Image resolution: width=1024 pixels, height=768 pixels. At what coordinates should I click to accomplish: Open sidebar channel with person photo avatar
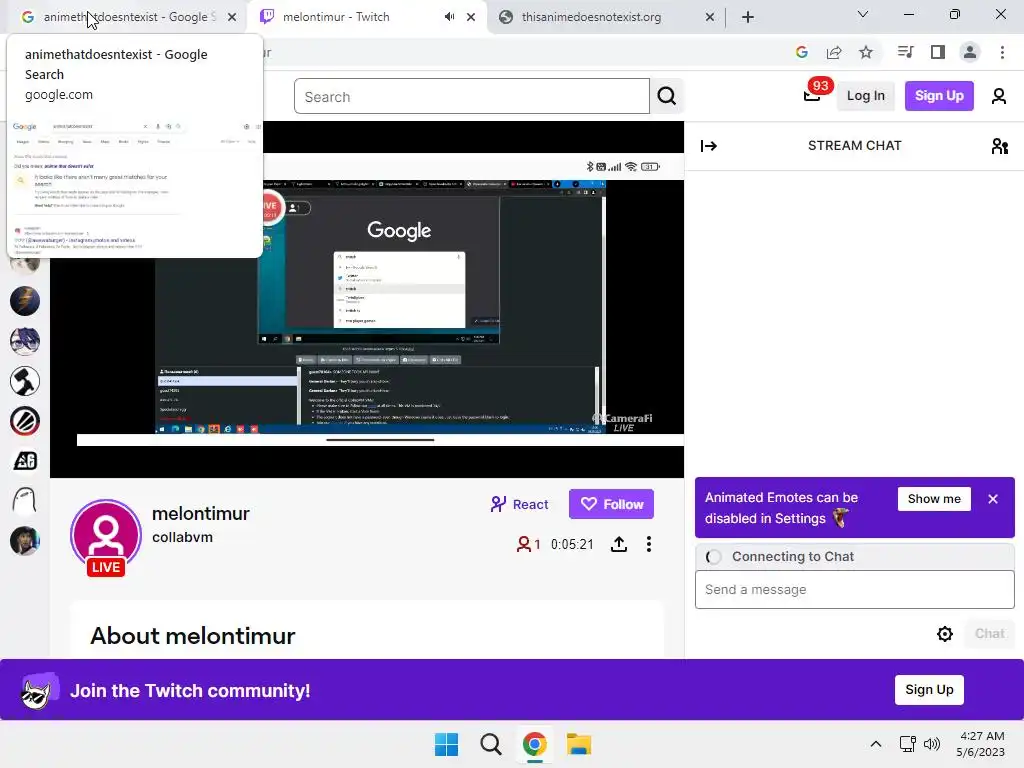25,541
